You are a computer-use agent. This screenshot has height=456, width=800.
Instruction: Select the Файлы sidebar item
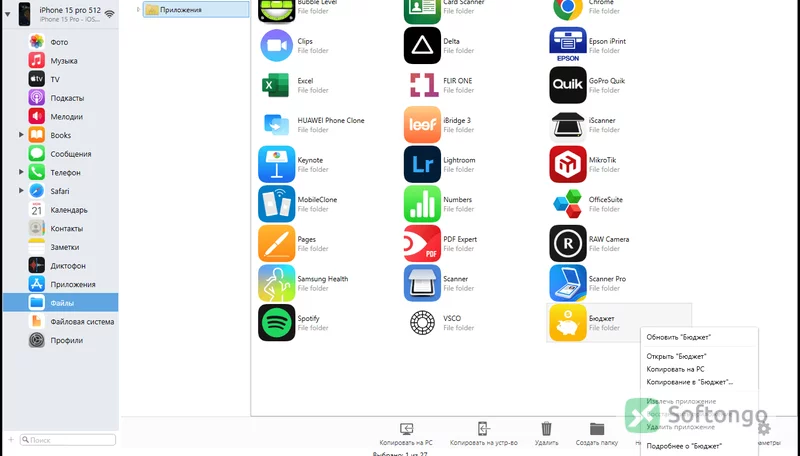point(60,303)
